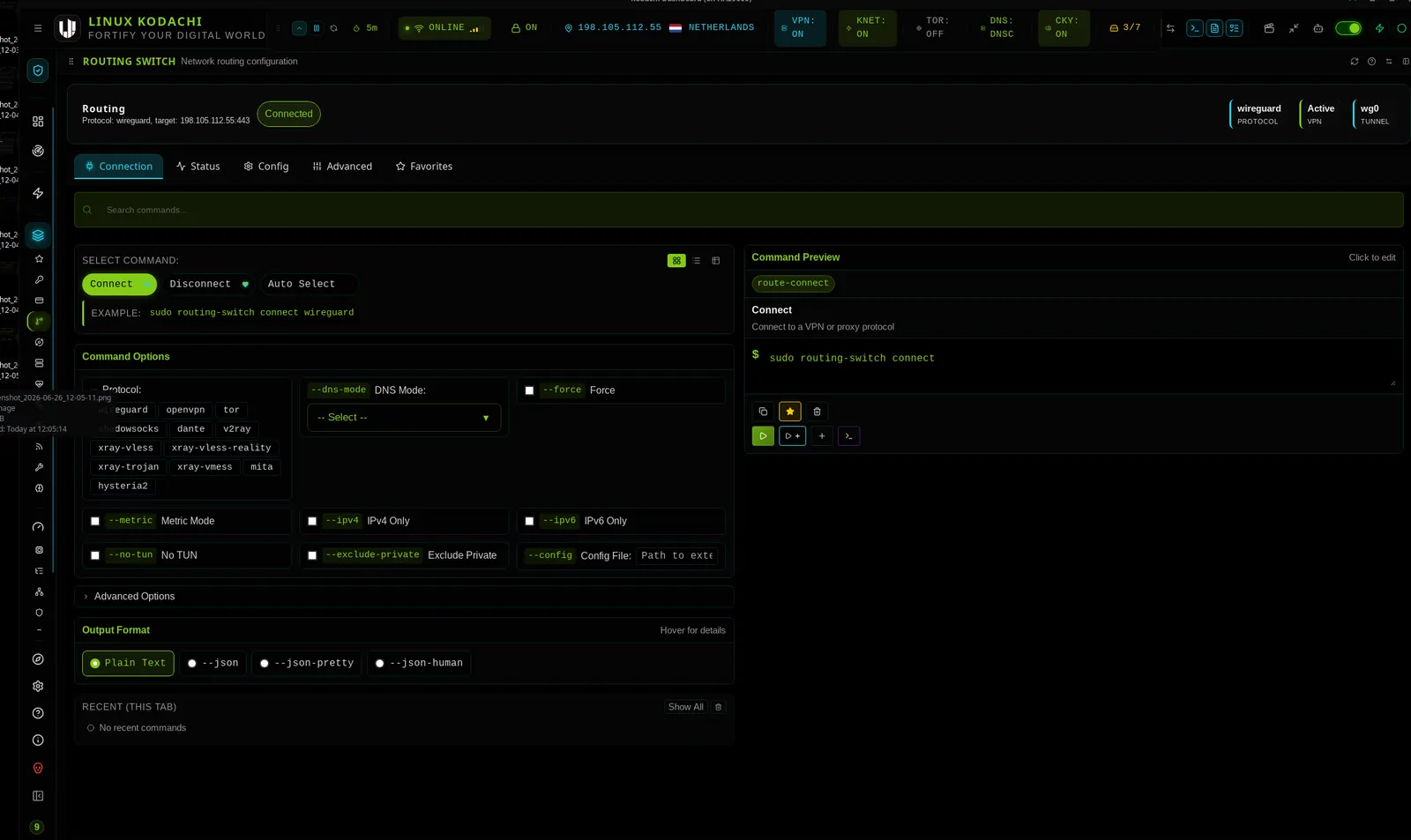Check the --exclude-private option
Screen dimensions: 1411x840
(x=312, y=555)
